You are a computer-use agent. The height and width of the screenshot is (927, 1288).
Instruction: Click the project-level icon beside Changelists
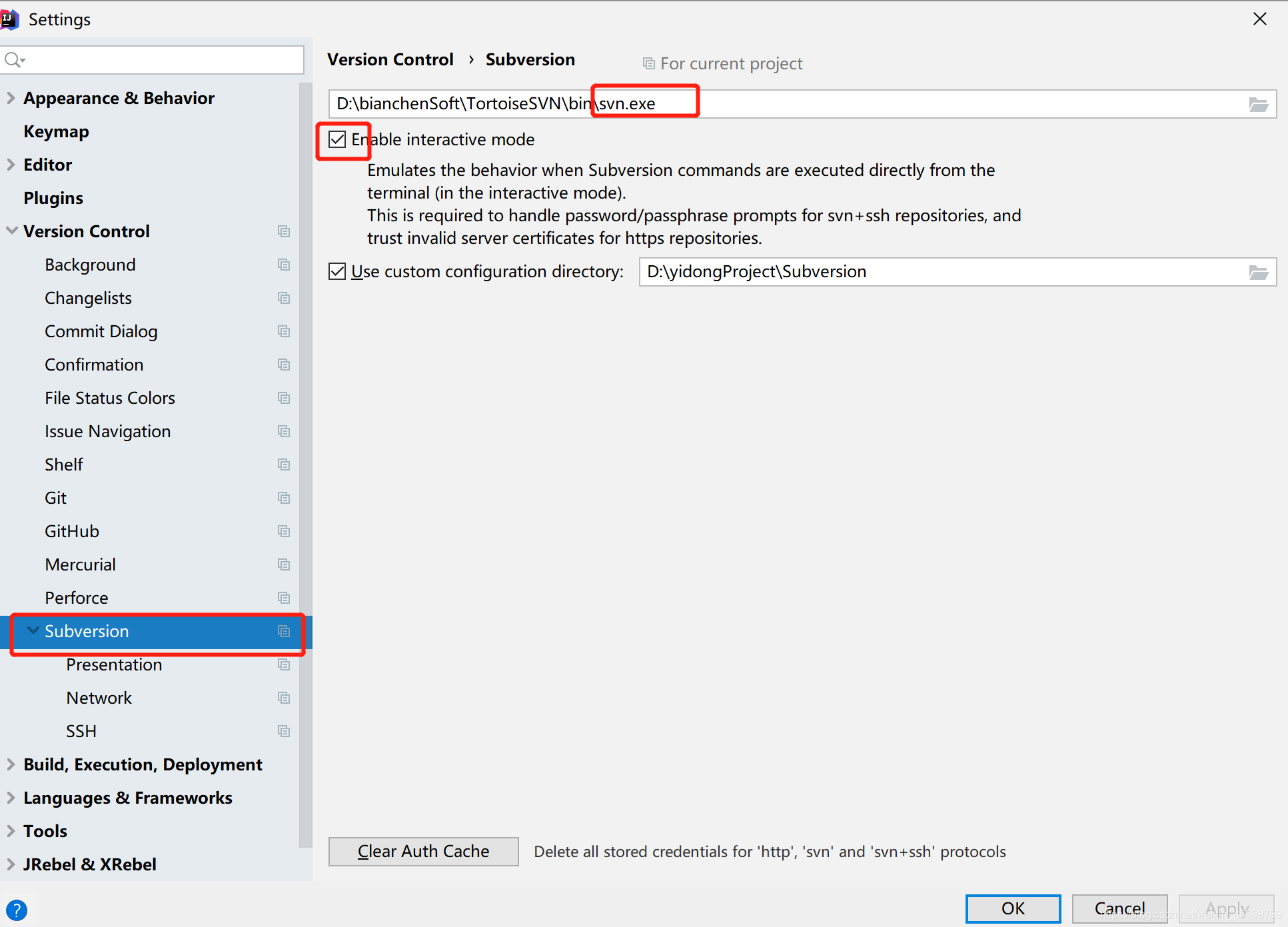pyautogui.click(x=284, y=298)
